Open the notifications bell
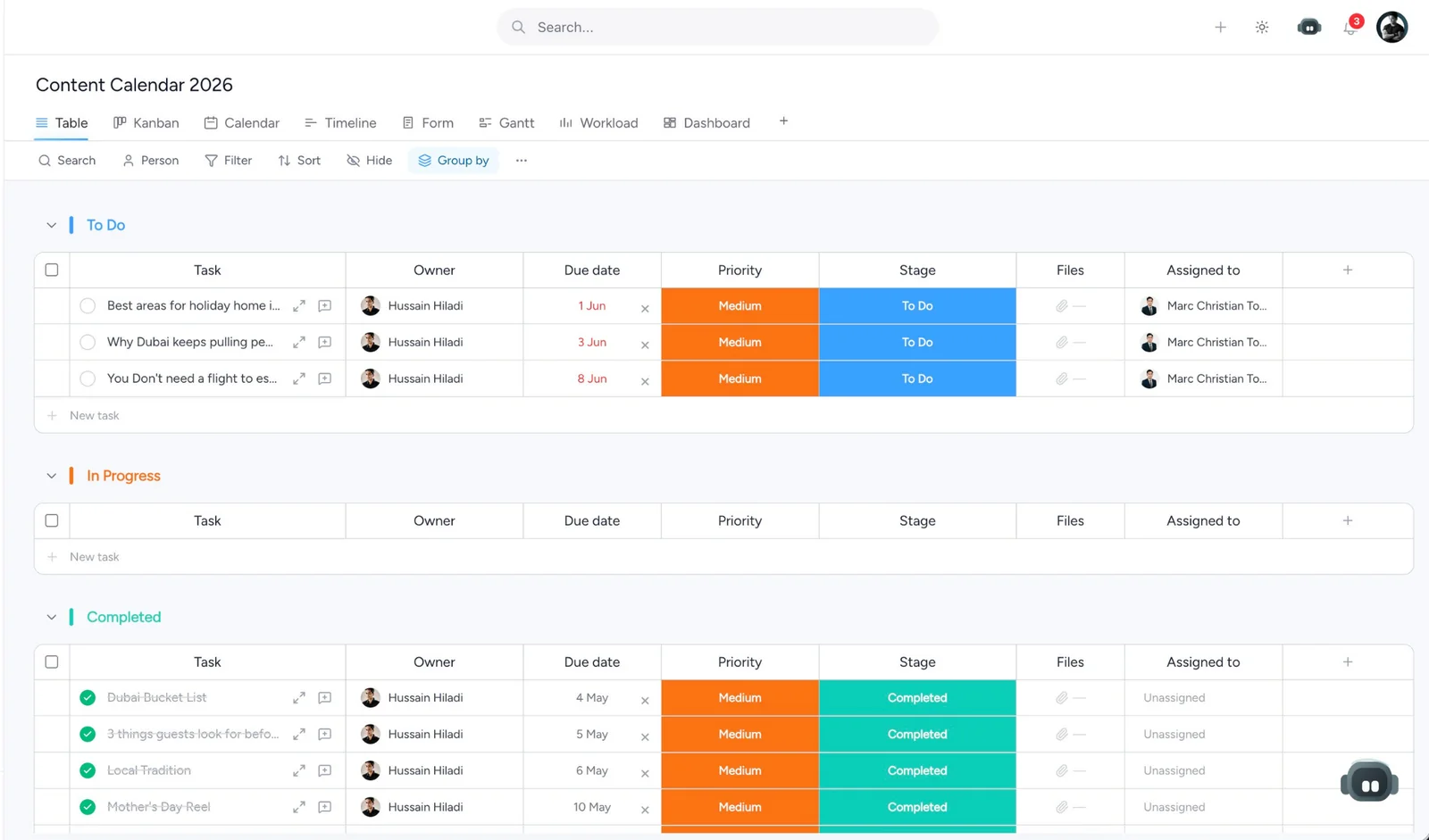The height and width of the screenshot is (840, 1429). tap(1350, 28)
